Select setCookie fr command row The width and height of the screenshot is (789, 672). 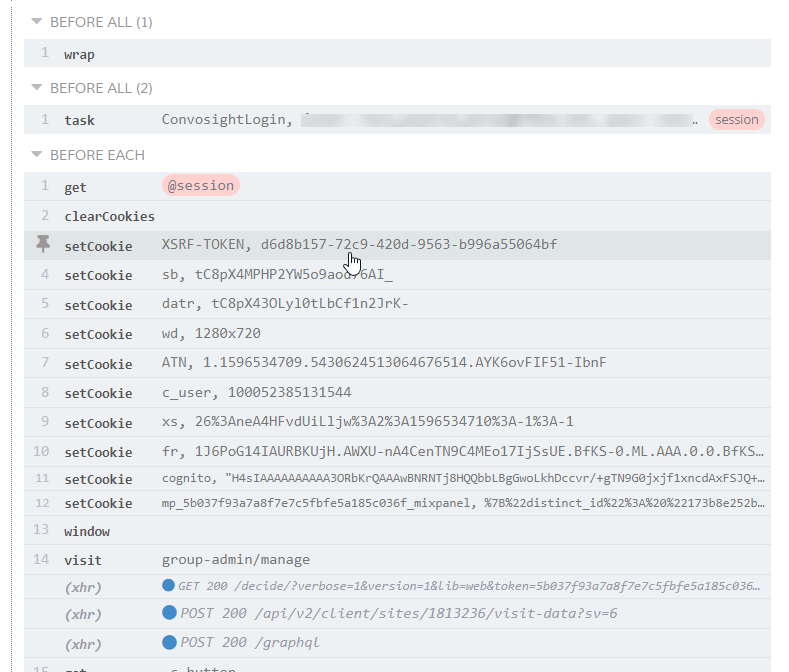pos(397,452)
